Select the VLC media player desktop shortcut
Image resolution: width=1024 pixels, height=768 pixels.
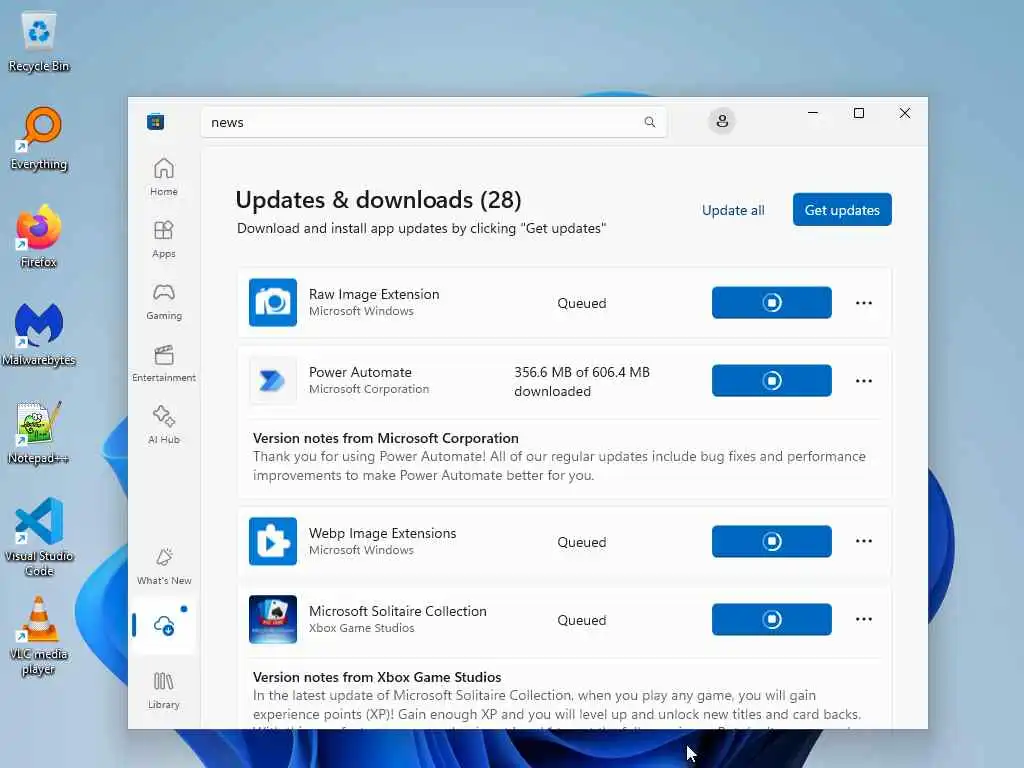click(x=39, y=637)
